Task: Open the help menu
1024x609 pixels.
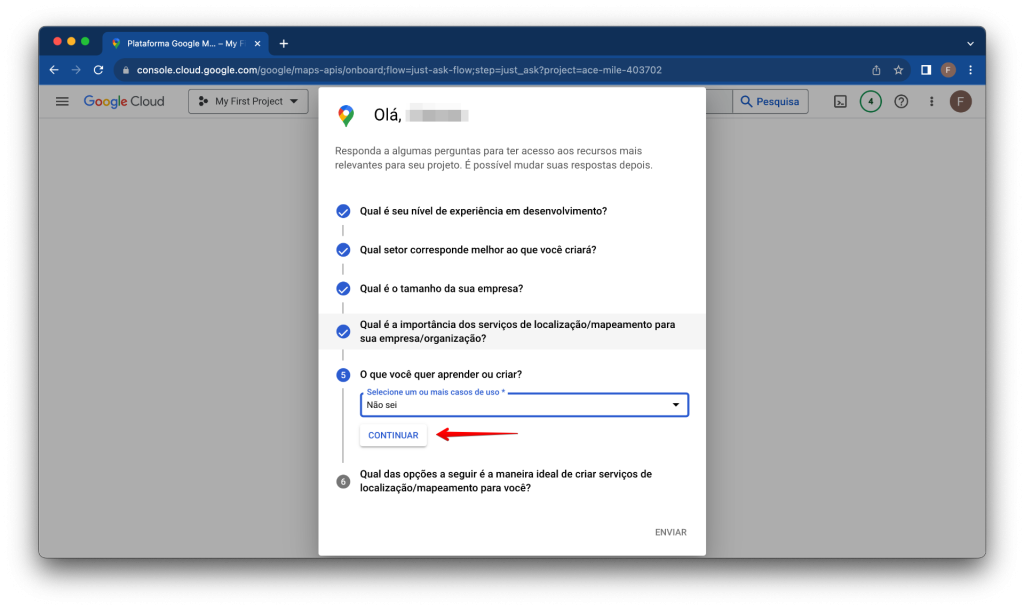Action: [x=901, y=101]
